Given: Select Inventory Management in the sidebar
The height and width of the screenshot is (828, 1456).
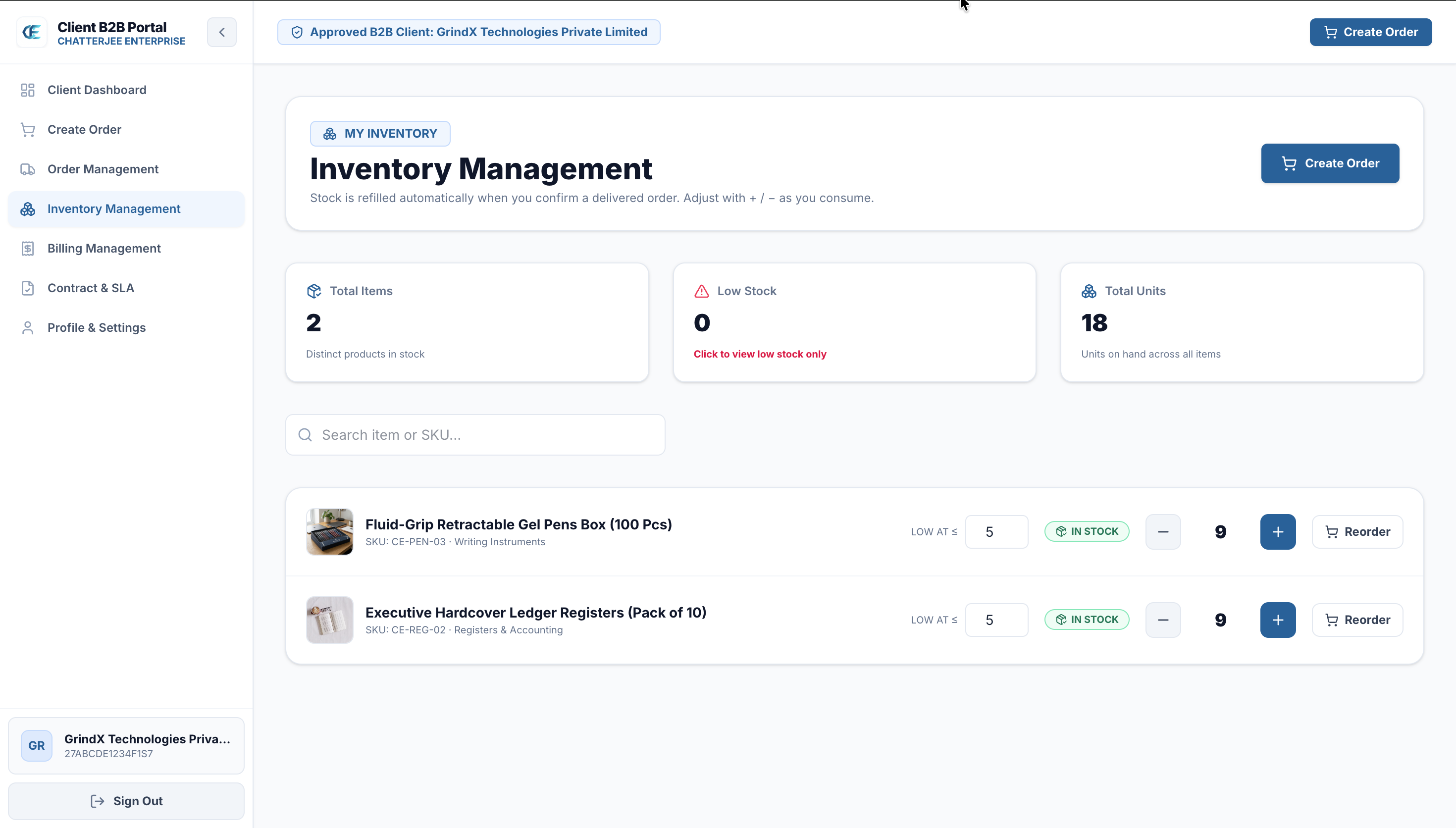Looking at the screenshot, I should coord(126,208).
